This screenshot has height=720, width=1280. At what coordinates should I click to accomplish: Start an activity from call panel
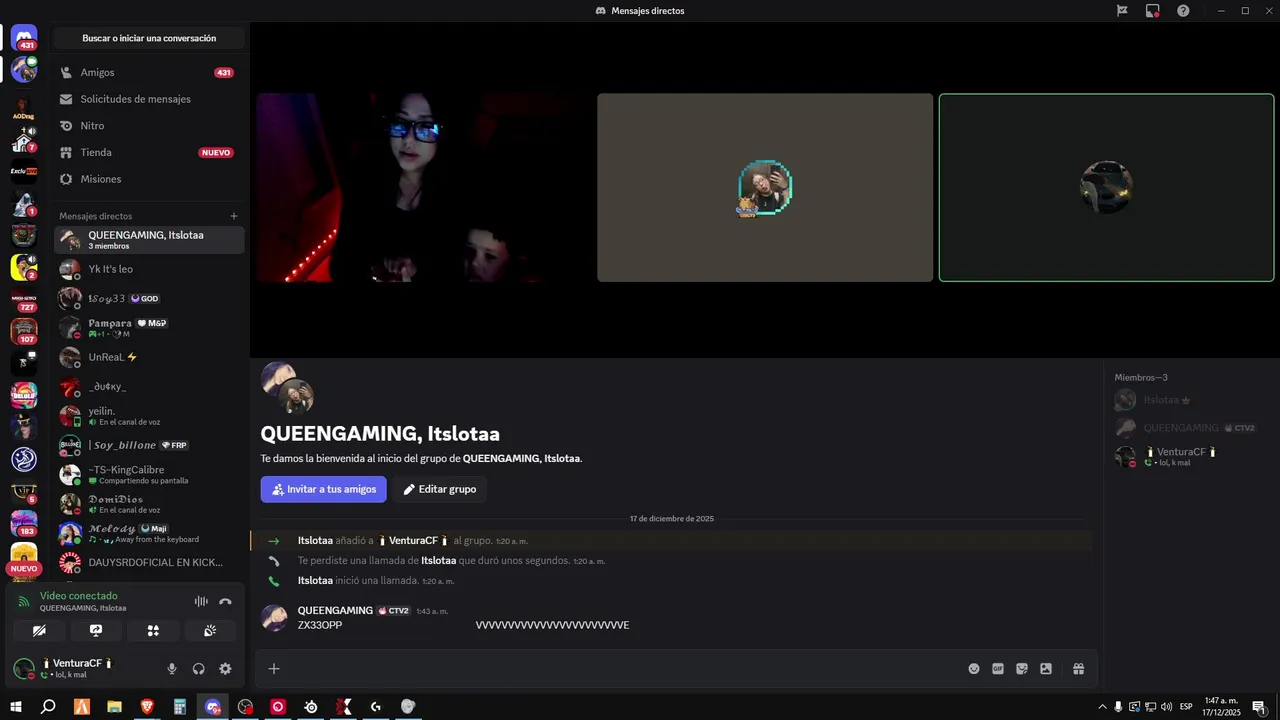pyautogui.click(x=153, y=631)
